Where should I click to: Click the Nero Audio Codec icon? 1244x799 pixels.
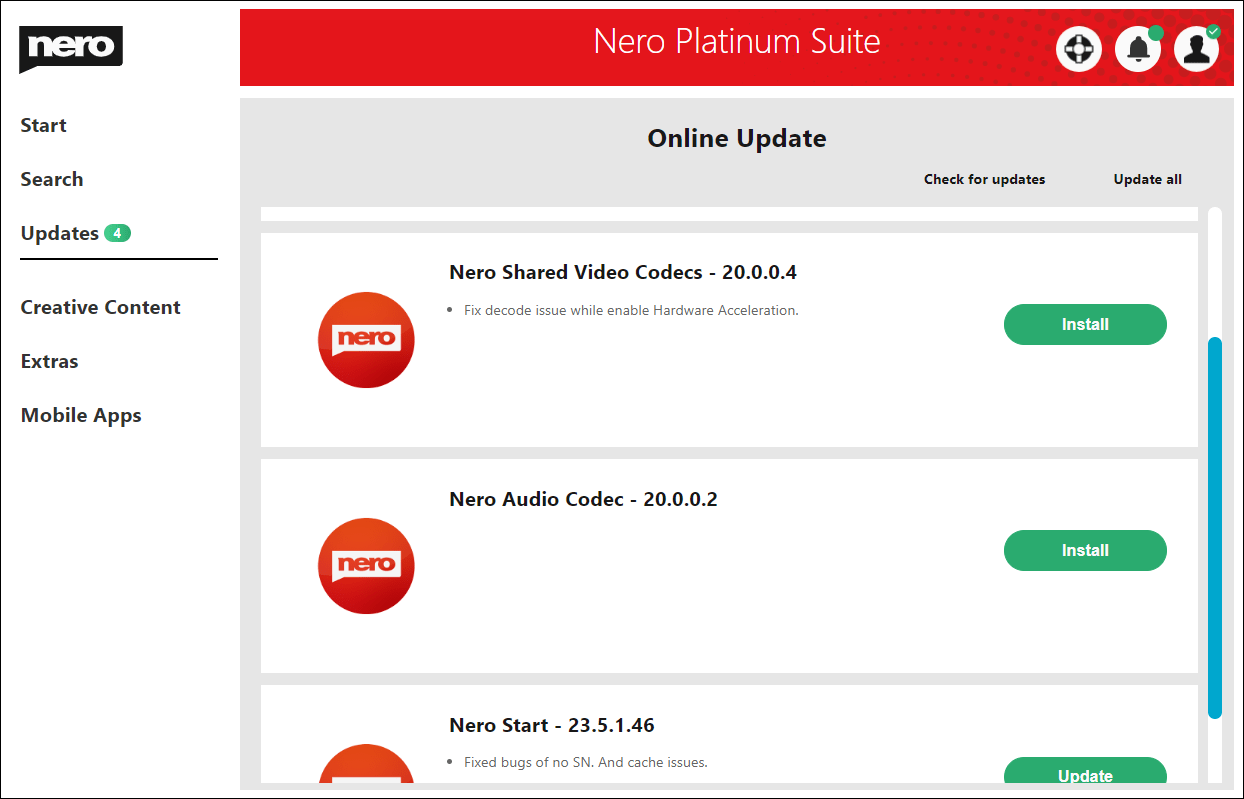[x=366, y=566]
